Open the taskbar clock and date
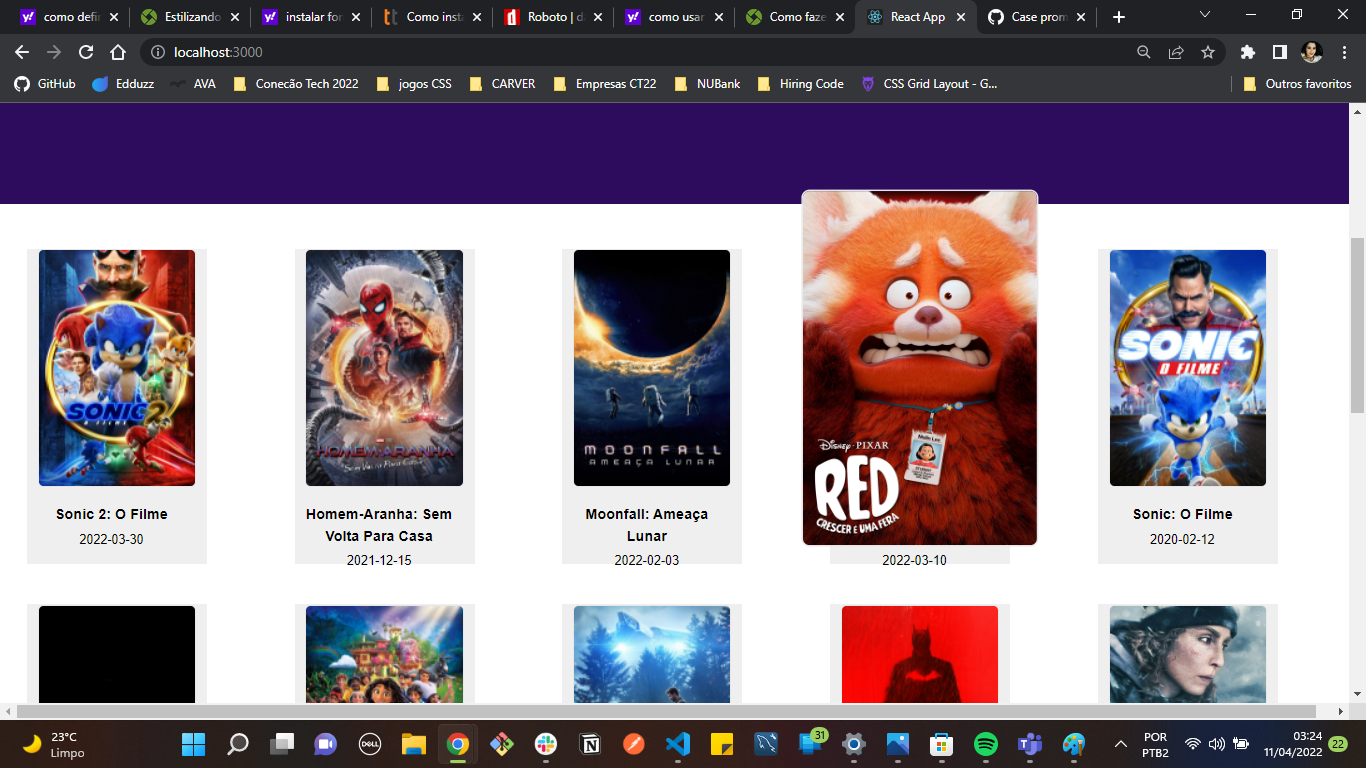 [1292, 744]
